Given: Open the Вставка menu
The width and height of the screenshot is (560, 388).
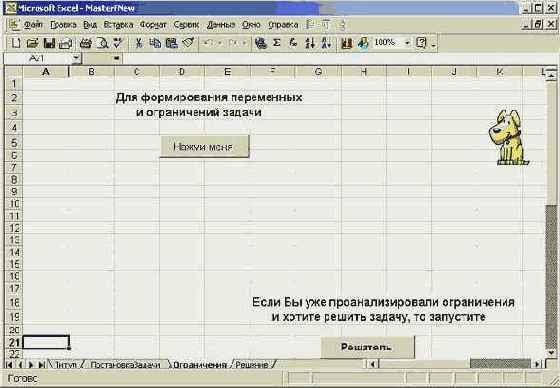Looking at the screenshot, I should [x=118, y=25].
